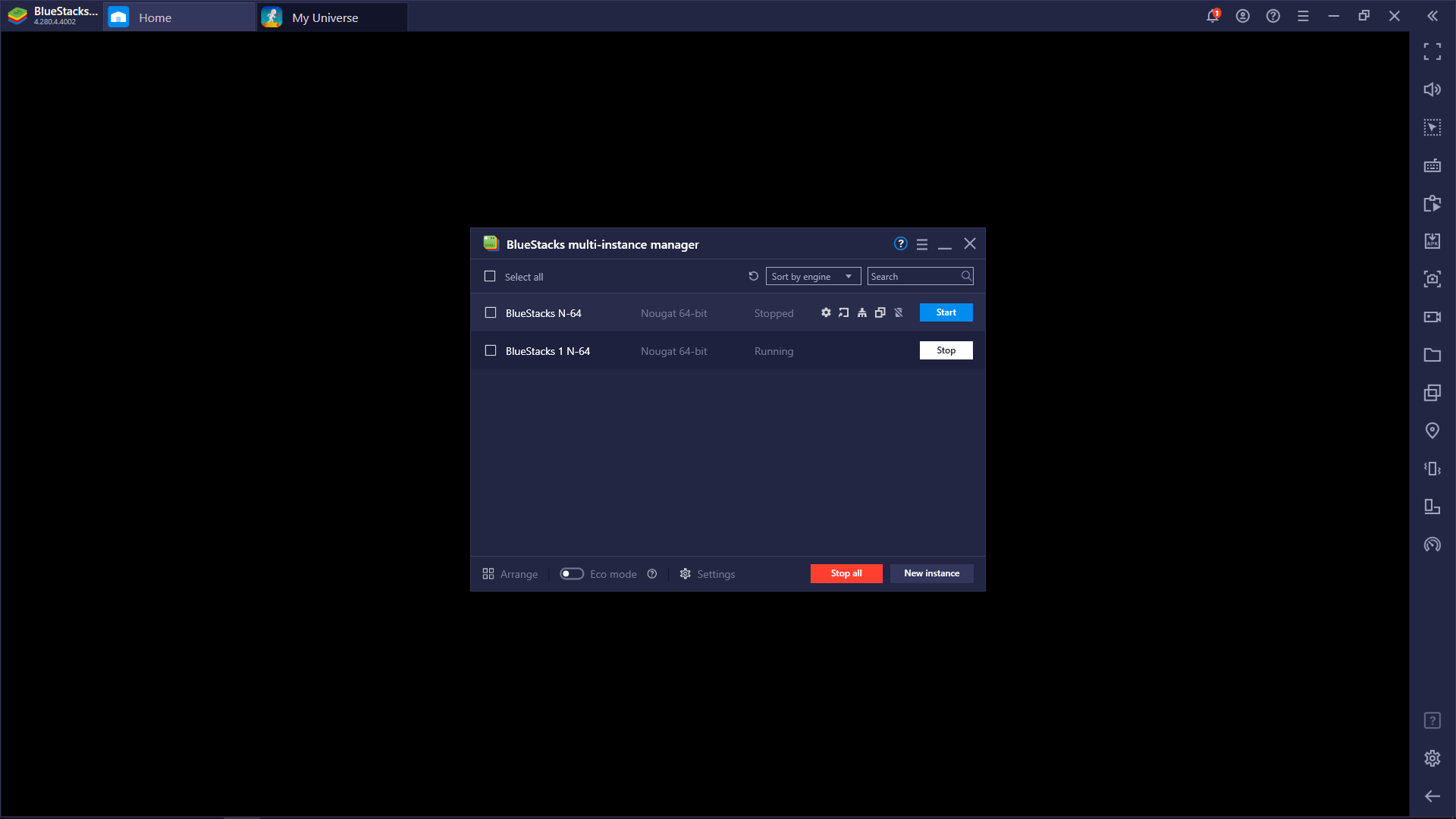Clone the BlueStacks N-64 instance
This screenshot has height=819, width=1456.
(x=880, y=312)
